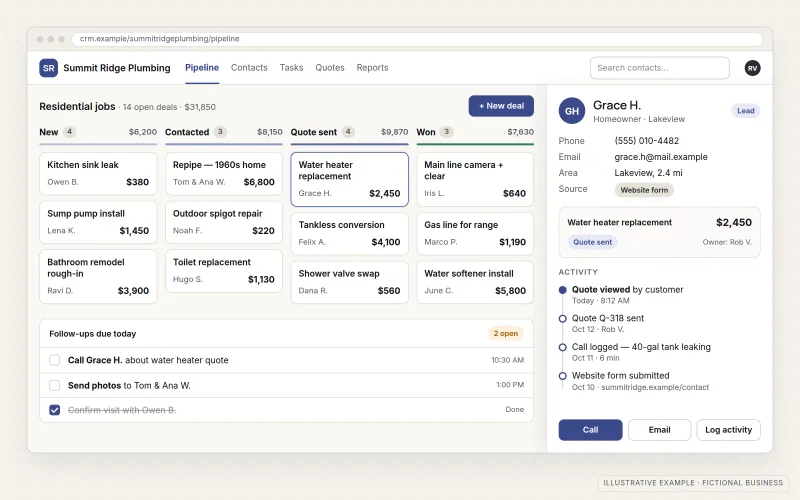Click the Follow-ups due today heading
The width and height of the screenshot is (800, 500).
[x=92, y=334]
